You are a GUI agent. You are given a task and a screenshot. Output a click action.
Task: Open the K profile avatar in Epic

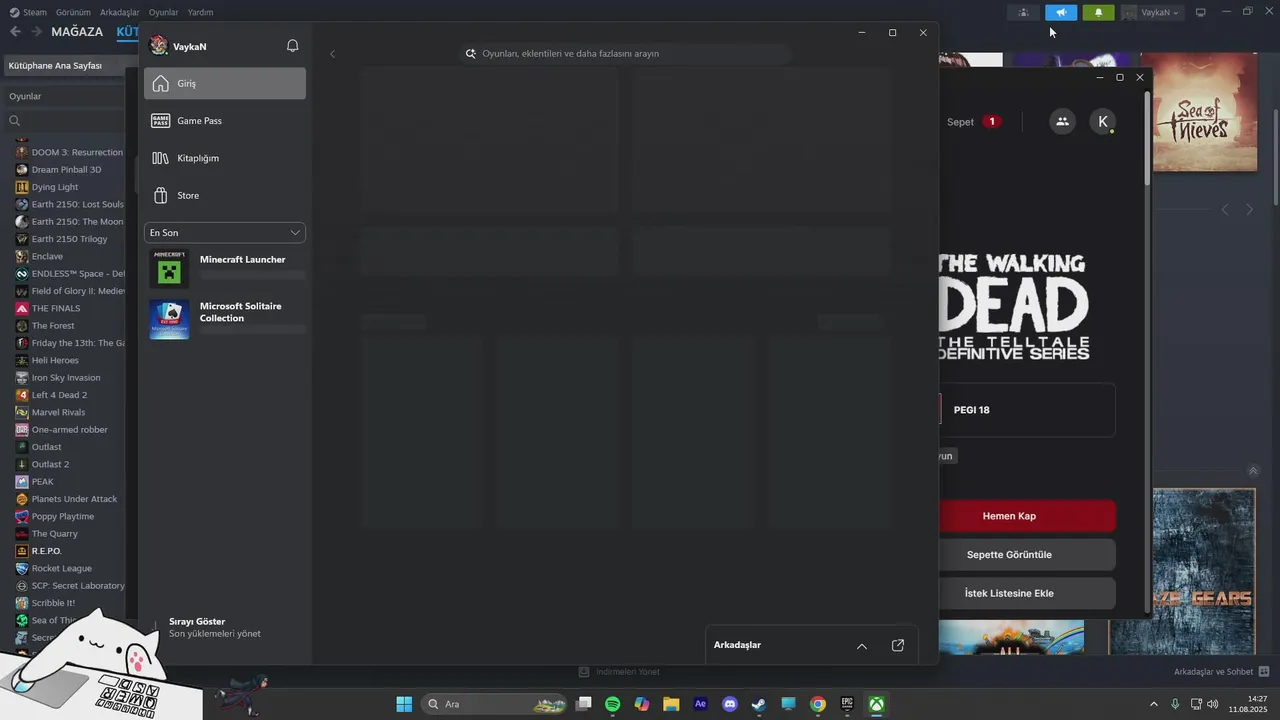tap(1103, 122)
